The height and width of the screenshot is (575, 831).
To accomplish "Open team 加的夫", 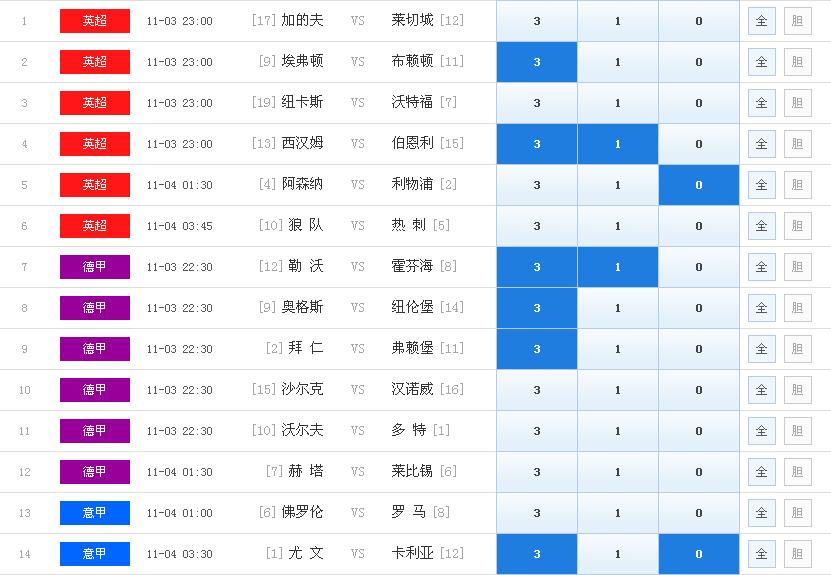I will coord(302,21).
